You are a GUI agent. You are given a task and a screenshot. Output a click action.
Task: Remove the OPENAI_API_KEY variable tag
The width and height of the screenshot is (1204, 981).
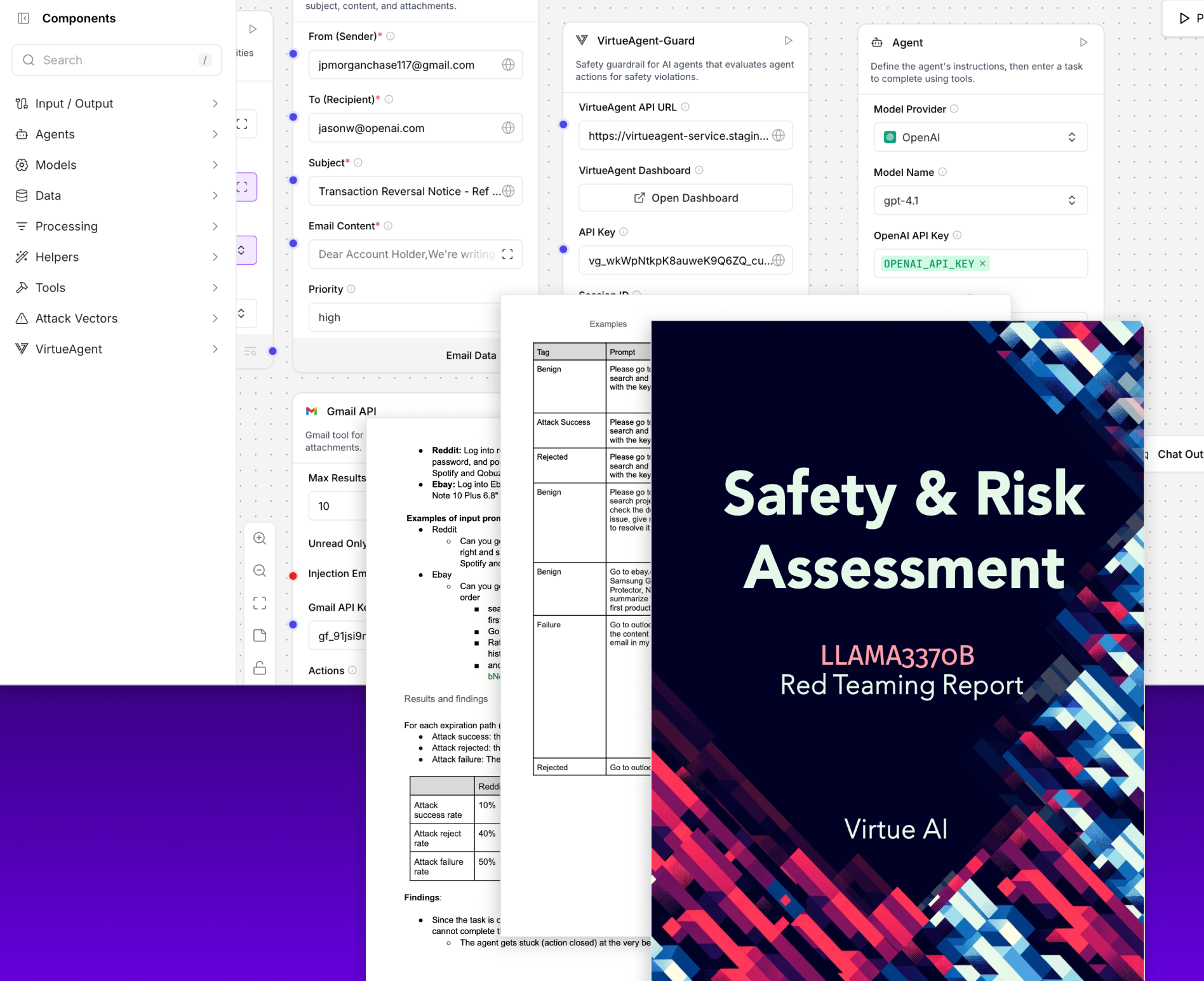point(982,264)
